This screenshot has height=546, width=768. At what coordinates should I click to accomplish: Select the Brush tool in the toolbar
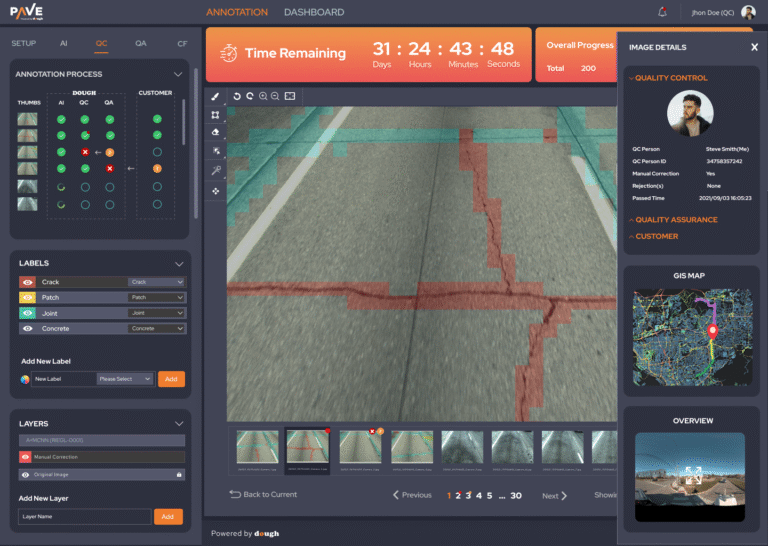tap(215, 97)
